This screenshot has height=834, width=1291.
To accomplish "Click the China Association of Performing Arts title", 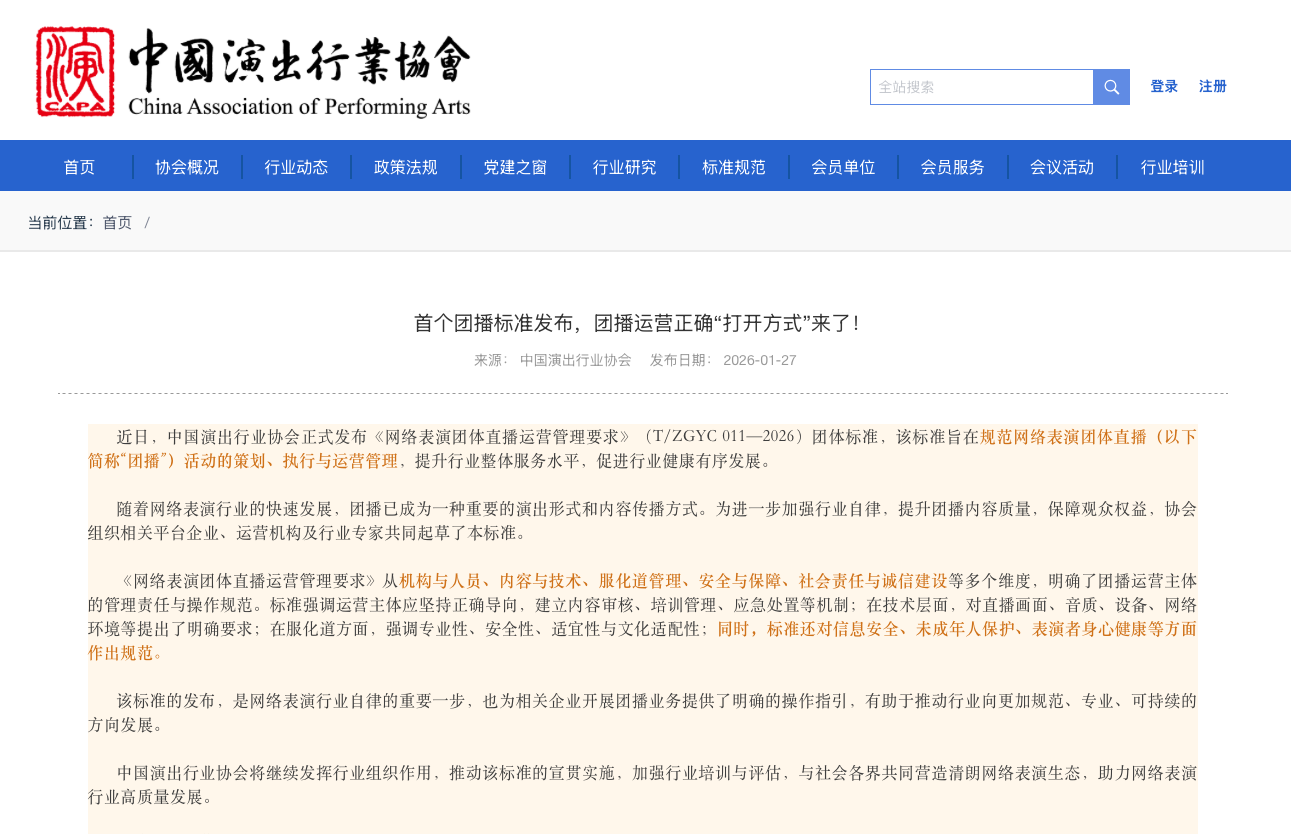I will click(299, 73).
